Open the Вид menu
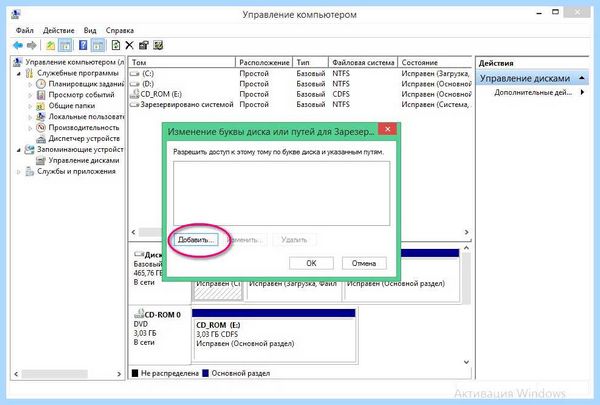This screenshot has width=600, height=405. click(90, 30)
